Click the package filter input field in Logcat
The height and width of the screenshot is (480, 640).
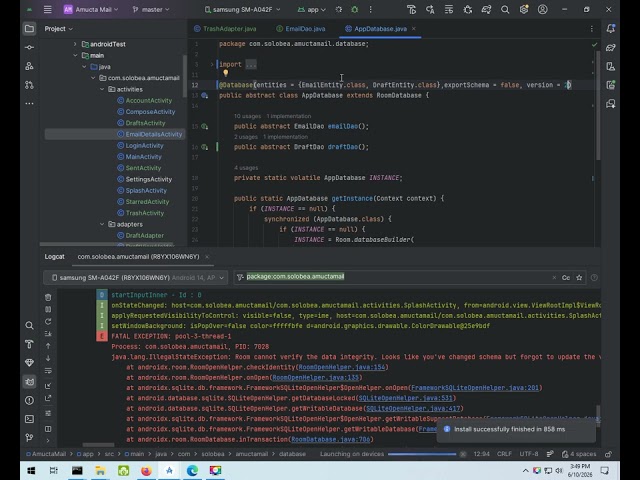(396, 277)
